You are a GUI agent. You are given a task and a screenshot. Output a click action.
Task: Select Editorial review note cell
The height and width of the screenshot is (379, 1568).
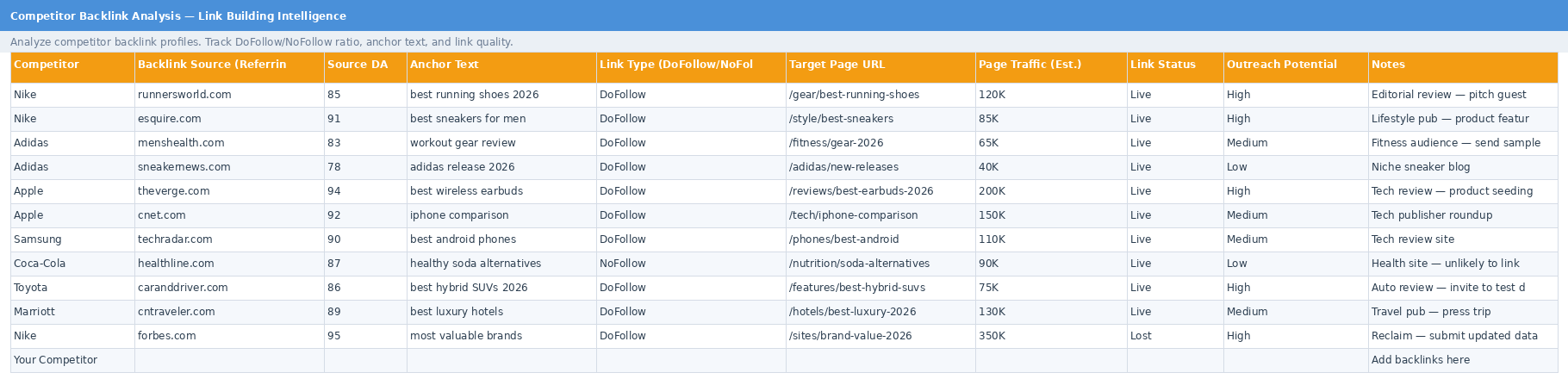[1463, 96]
